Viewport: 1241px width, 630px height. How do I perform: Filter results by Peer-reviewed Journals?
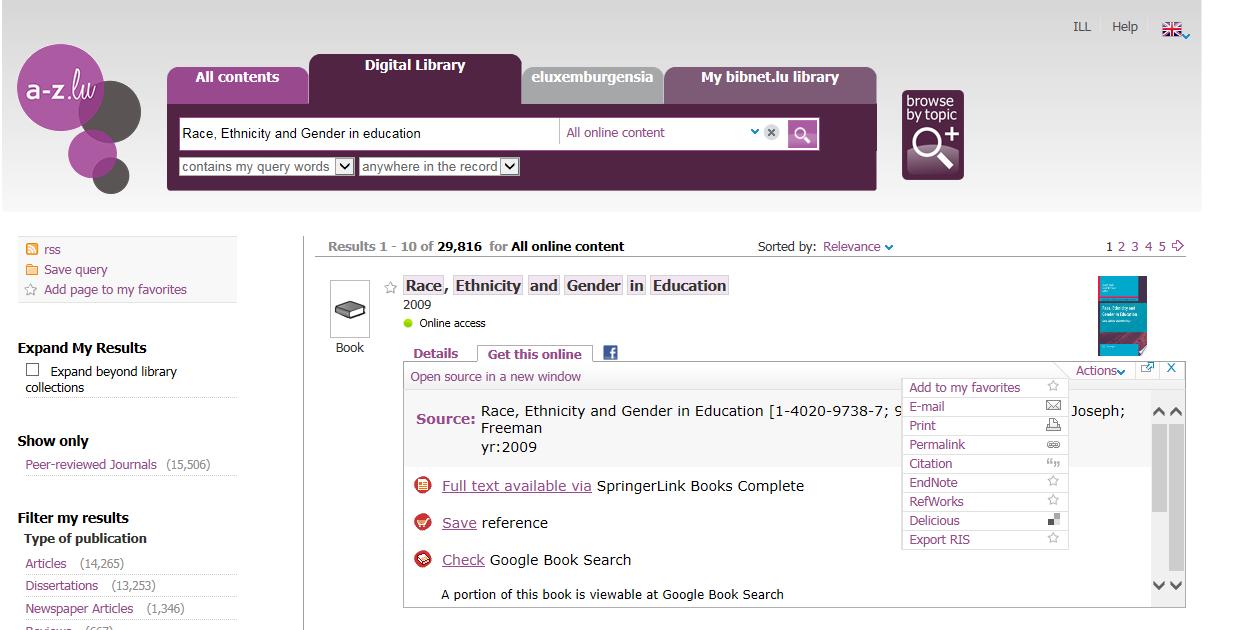click(x=91, y=465)
